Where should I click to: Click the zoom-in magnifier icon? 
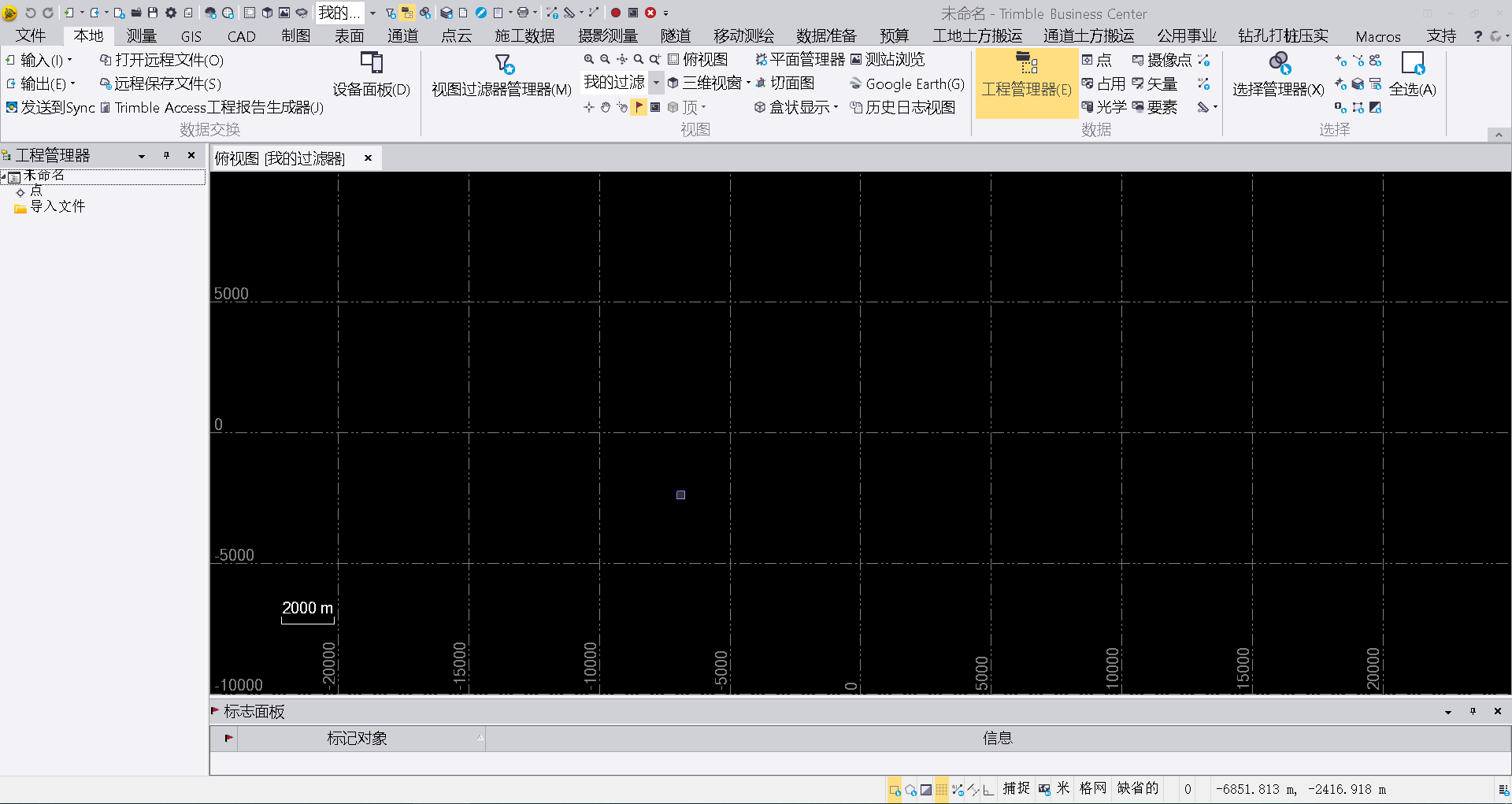point(589,59)
